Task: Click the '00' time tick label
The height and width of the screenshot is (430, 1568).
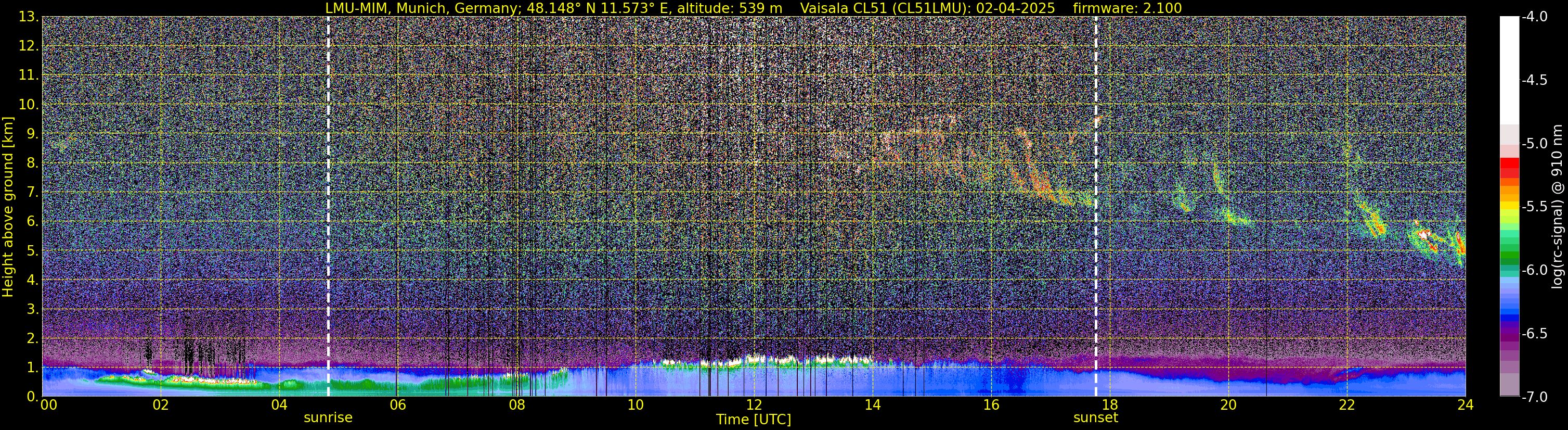Action: pyautogui.click(x=49, y=406)
